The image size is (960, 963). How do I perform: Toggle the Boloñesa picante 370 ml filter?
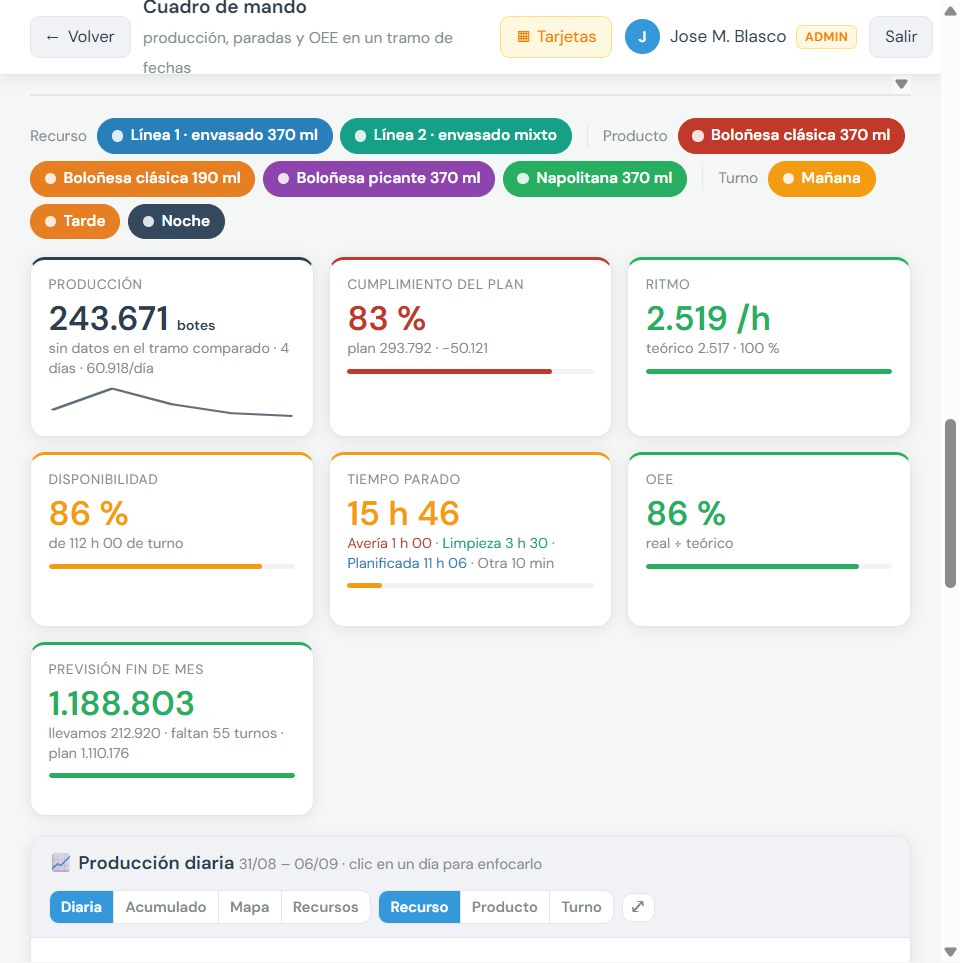(379, 178)
